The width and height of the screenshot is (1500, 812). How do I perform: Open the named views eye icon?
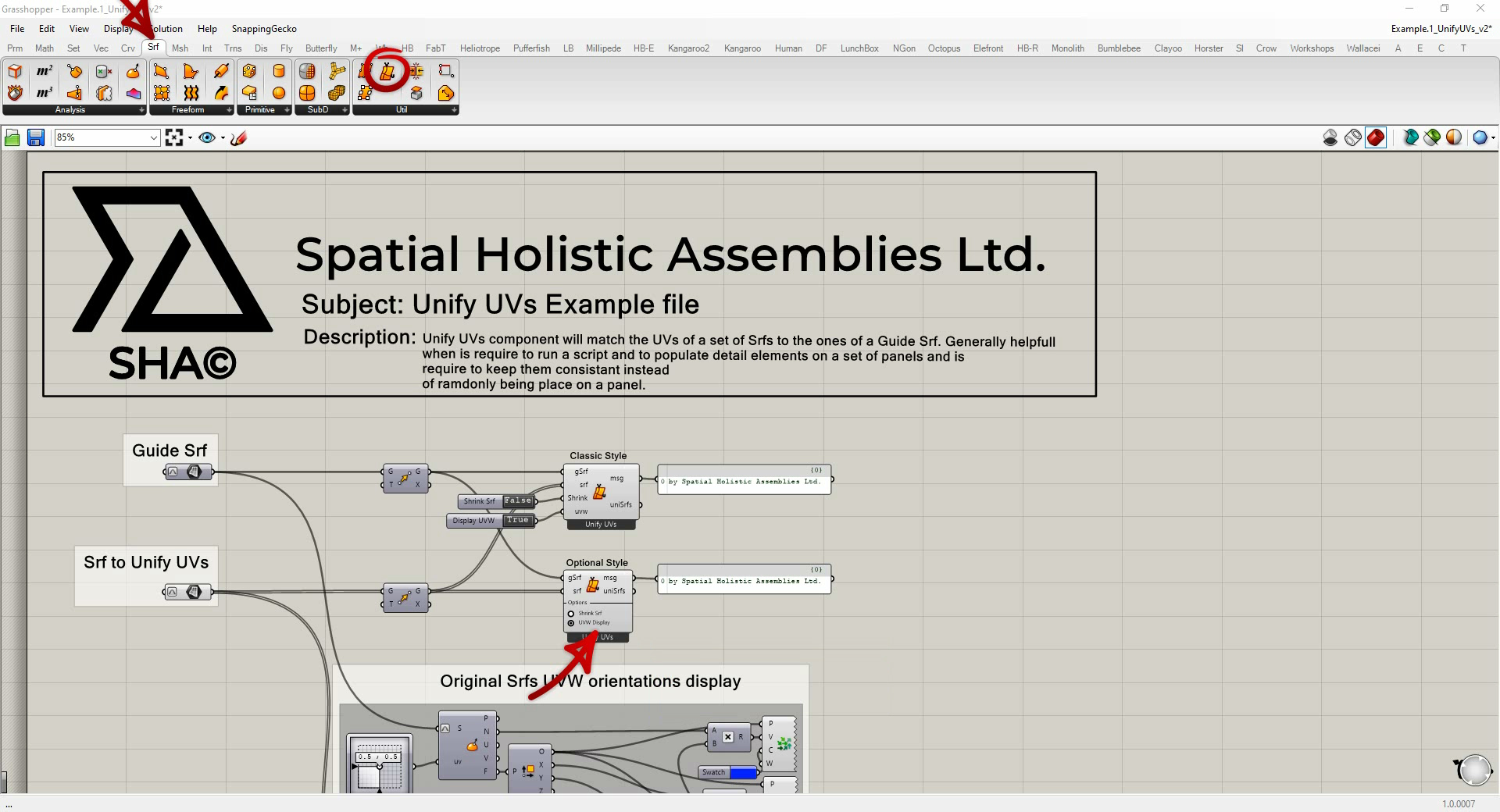pos(207,138)
